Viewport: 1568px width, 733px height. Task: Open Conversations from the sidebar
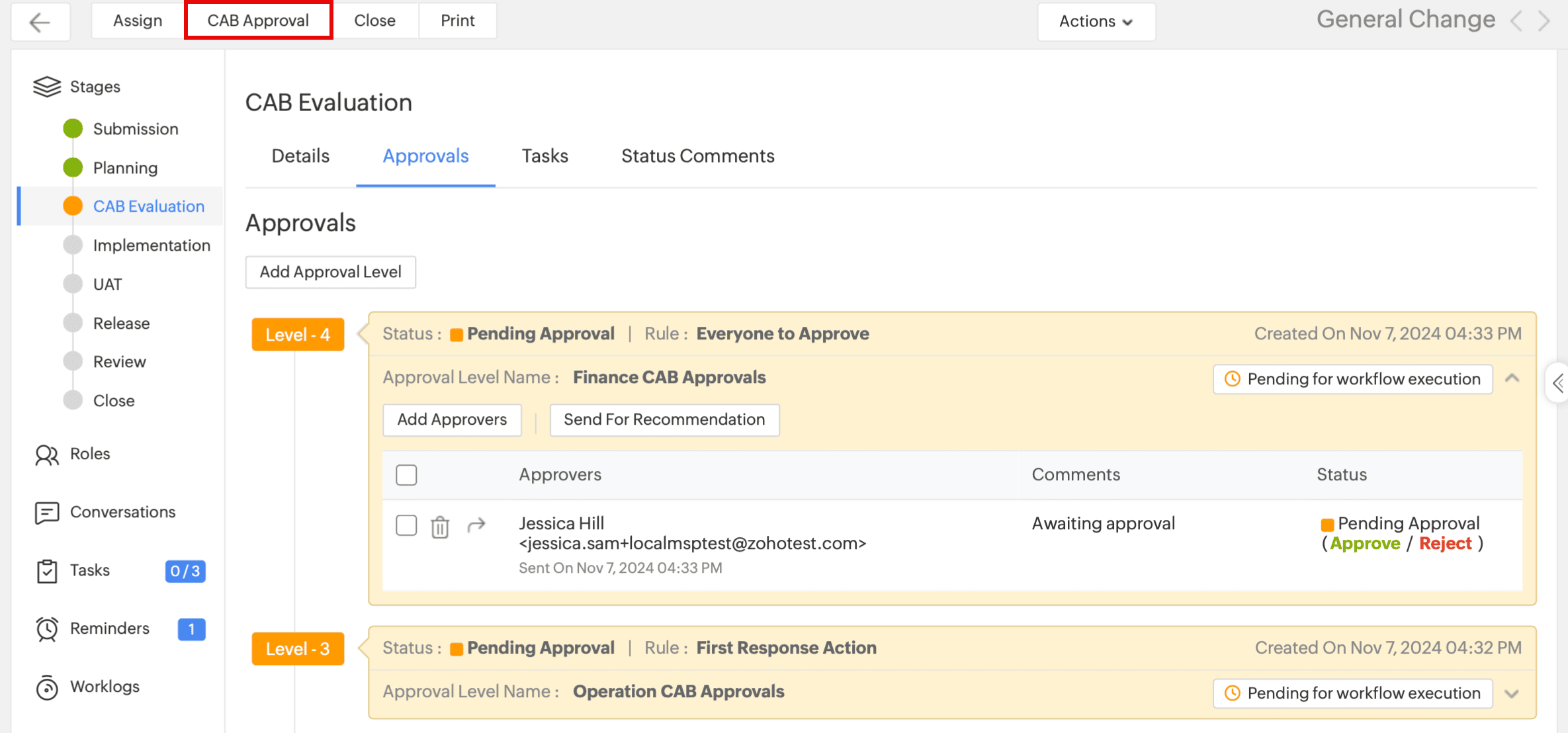pos(122,512)
